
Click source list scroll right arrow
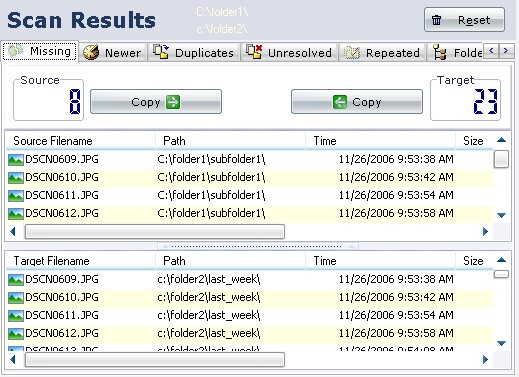pyautogui.click(x=485, y=232)
